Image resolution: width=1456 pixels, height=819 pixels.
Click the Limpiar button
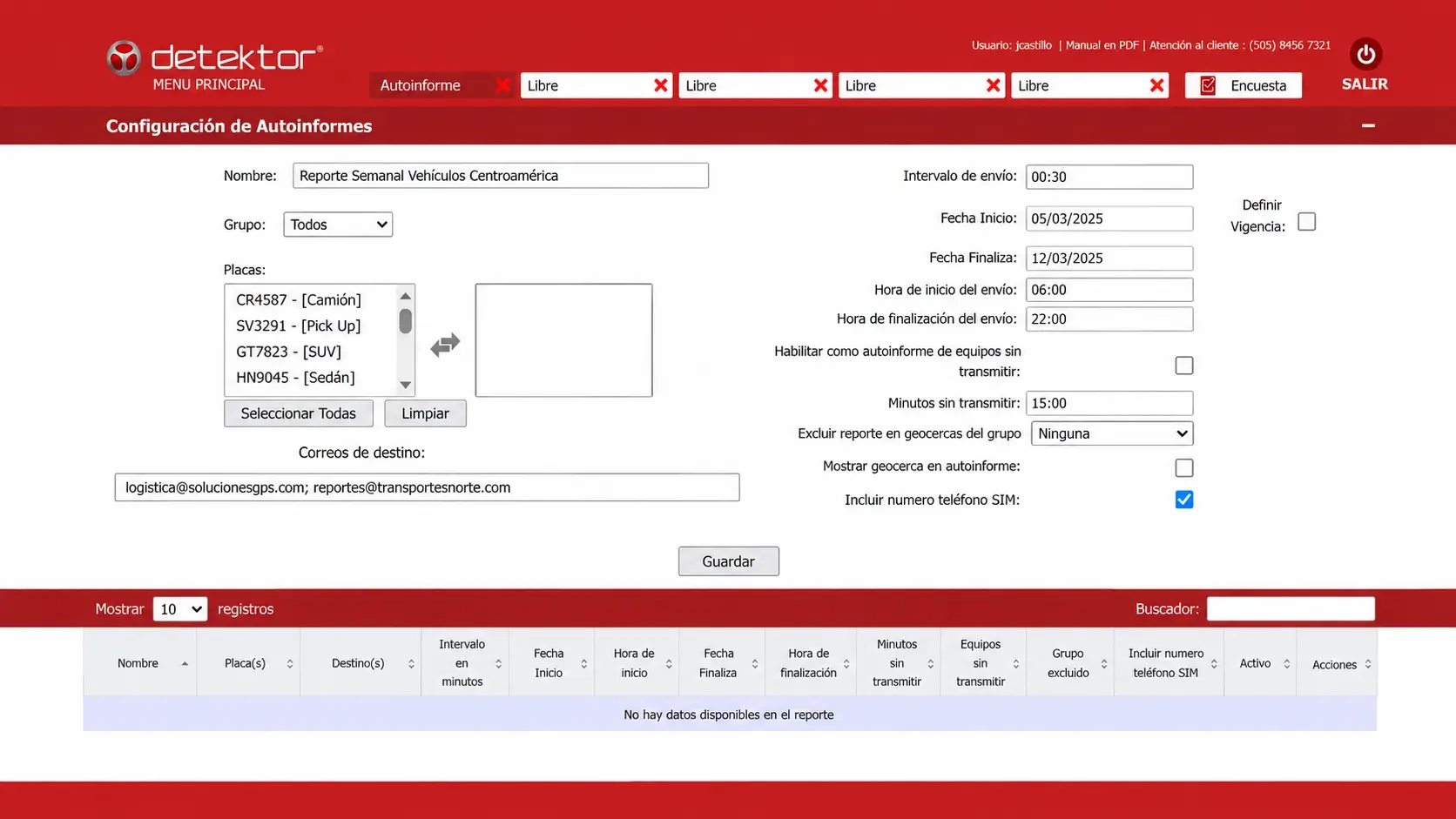[x=425, y=413]
